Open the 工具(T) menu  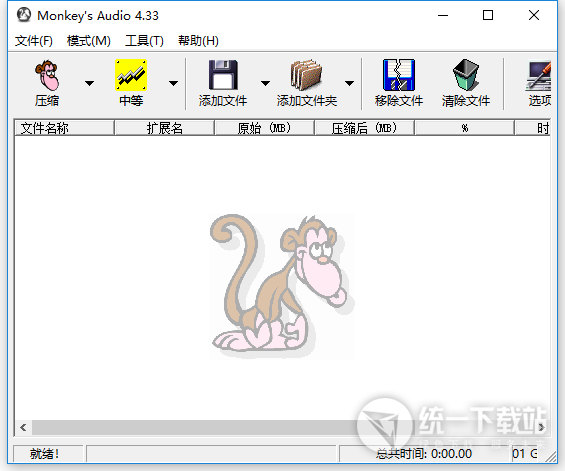click(x=144, y=41)
